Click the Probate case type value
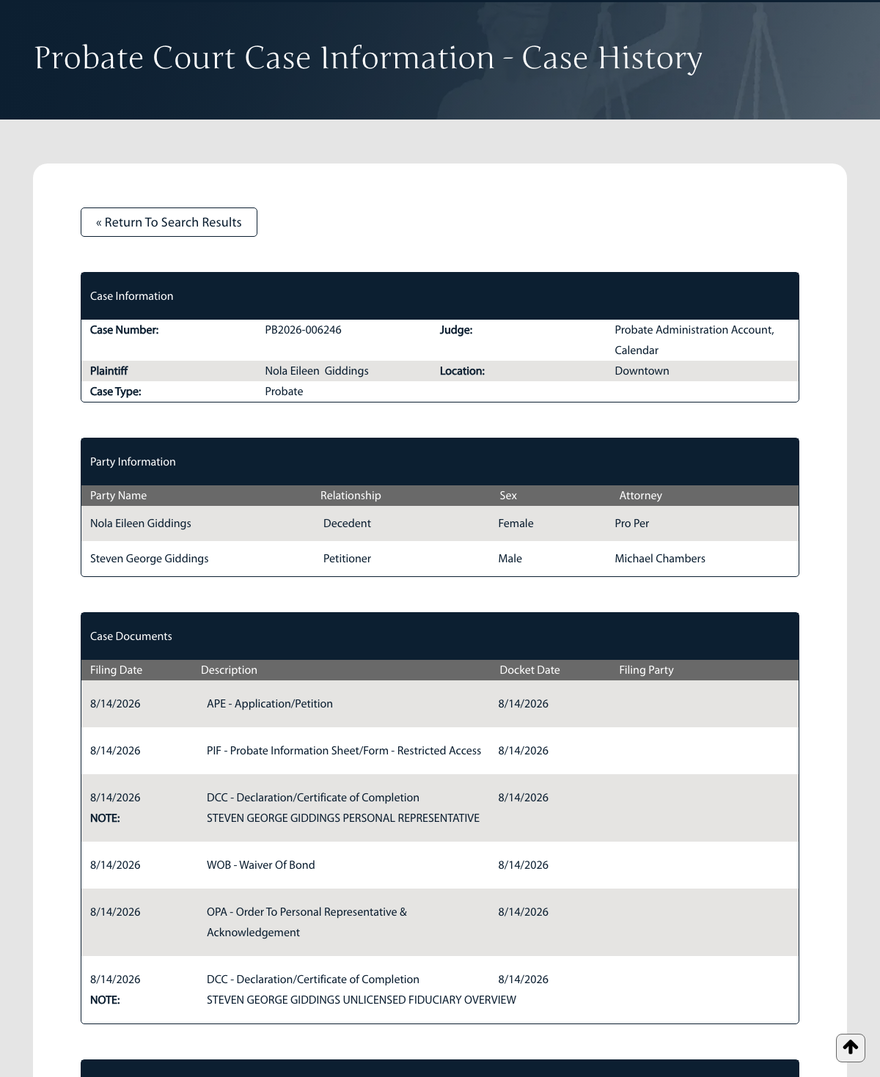Image resolution: width=880 pixels, height=1077 pixels. click(284, 392)
